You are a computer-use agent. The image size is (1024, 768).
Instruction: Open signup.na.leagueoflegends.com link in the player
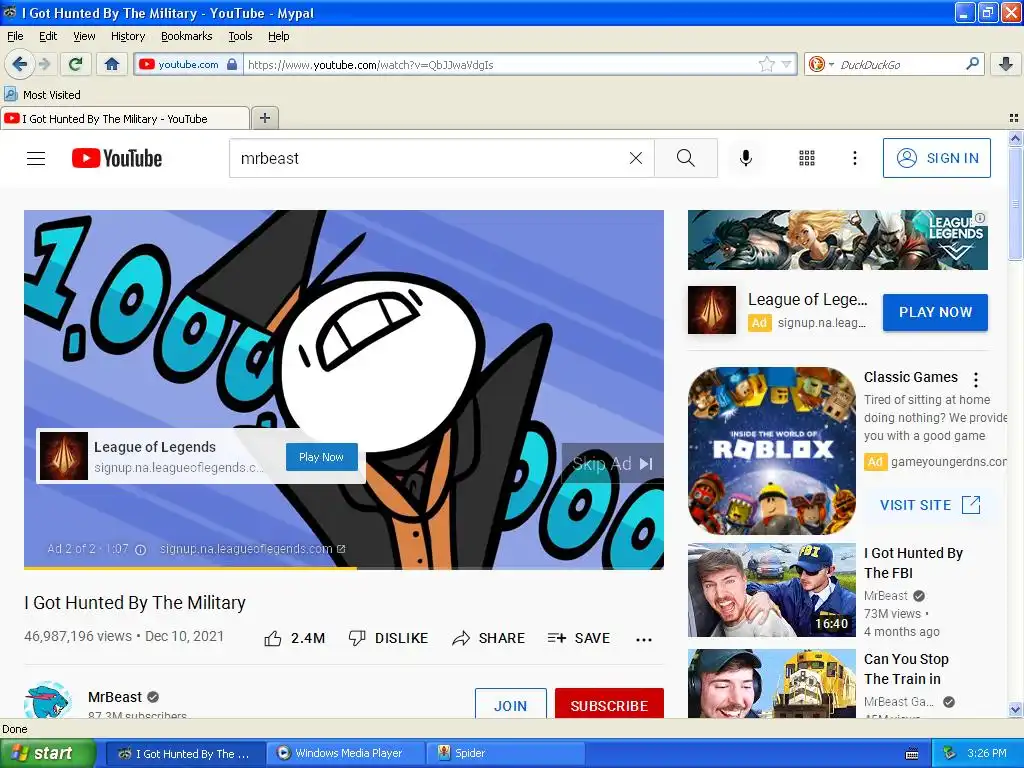pos(252,549)
